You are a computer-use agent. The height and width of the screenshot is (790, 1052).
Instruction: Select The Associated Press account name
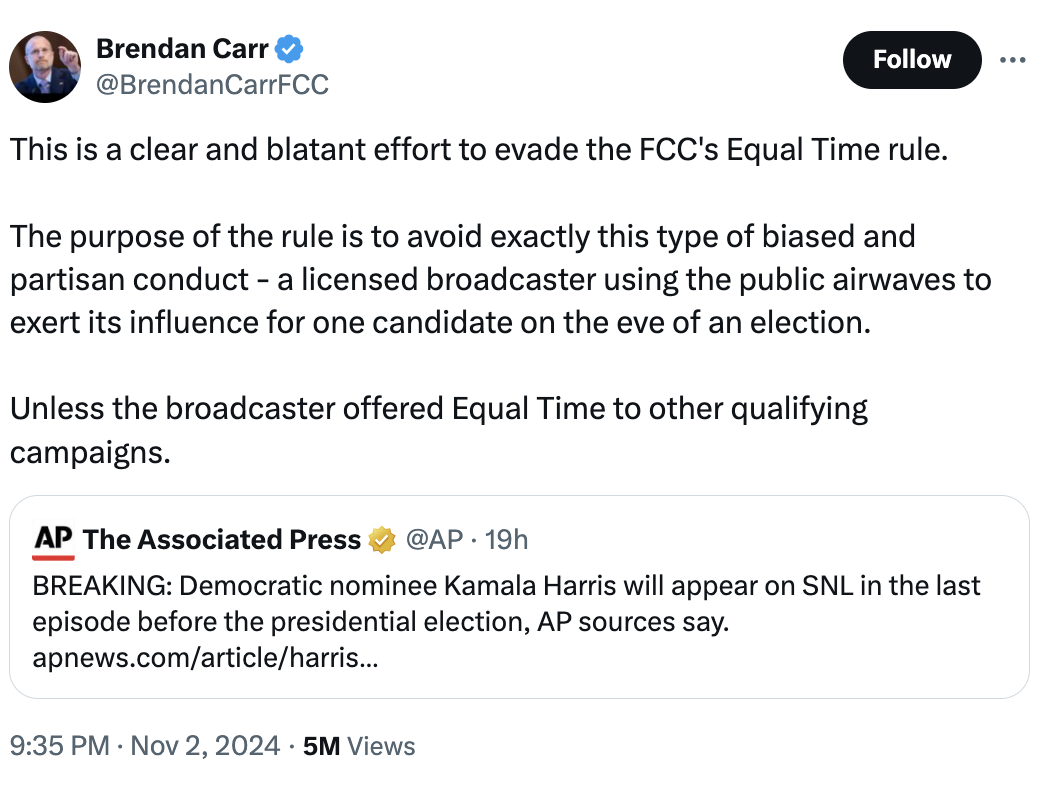click(222, 540)
